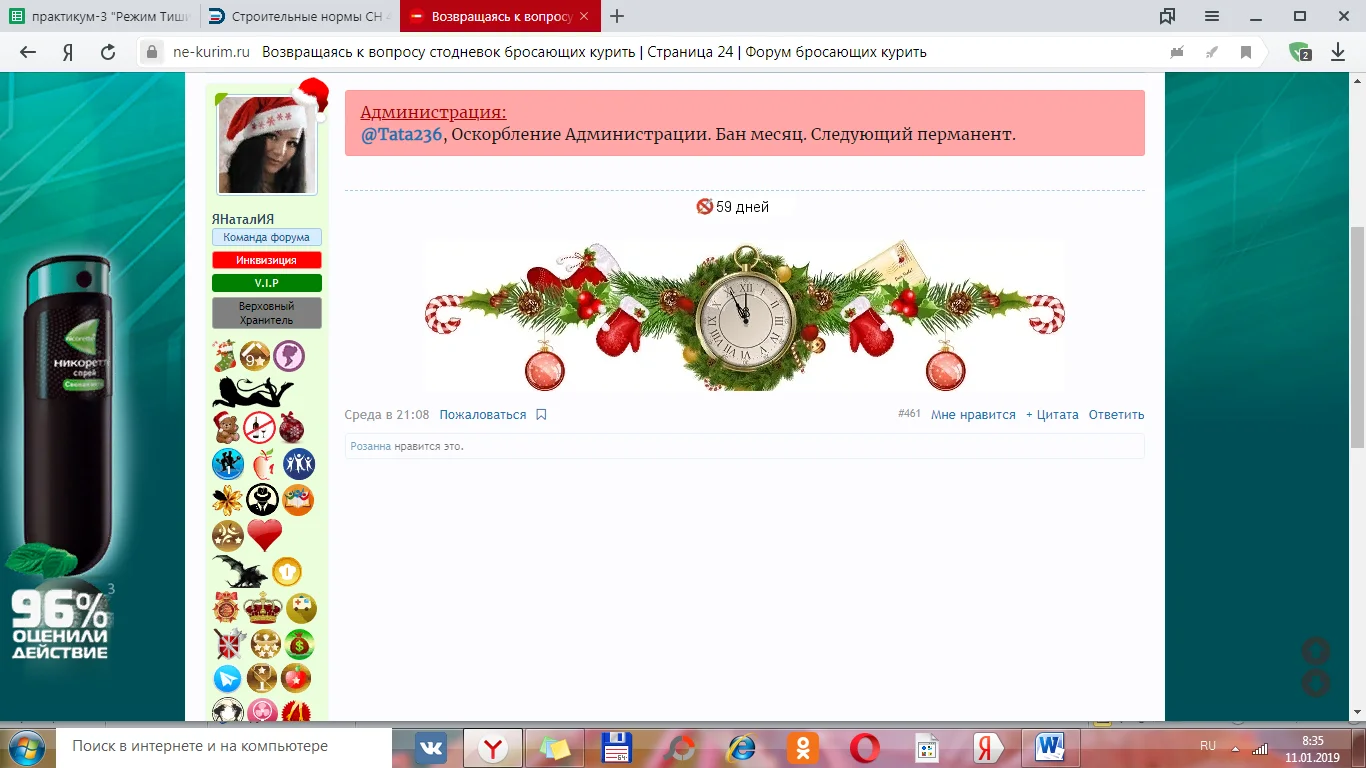Image resolution: width=1366 pixels, height=768 pixels.
Task: Click the Christmas clock garland banner
Action: coord(745,315)
